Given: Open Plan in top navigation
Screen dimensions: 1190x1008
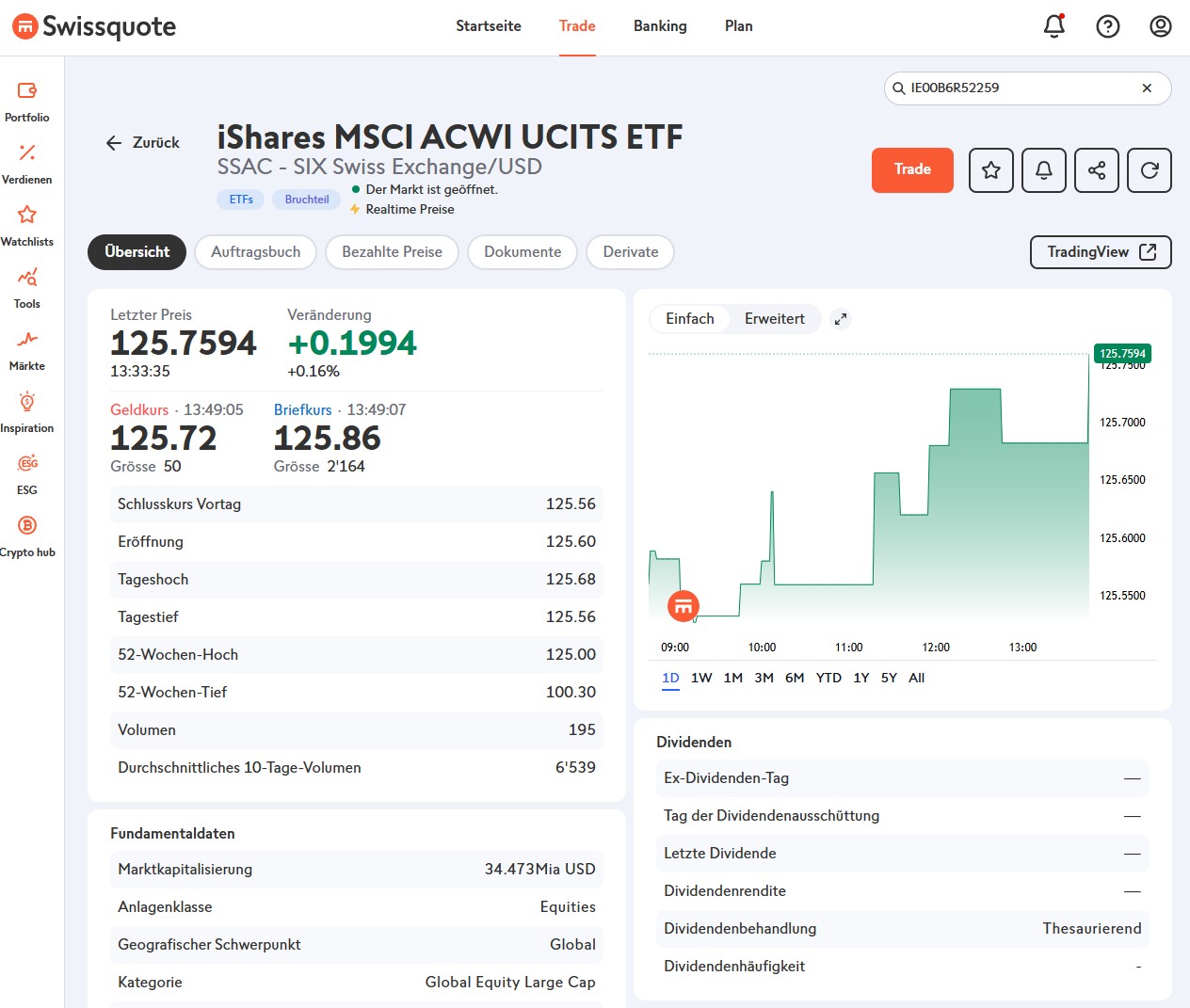Looking at the screenshot, I should pyautogui.click(x=739, y=26).
